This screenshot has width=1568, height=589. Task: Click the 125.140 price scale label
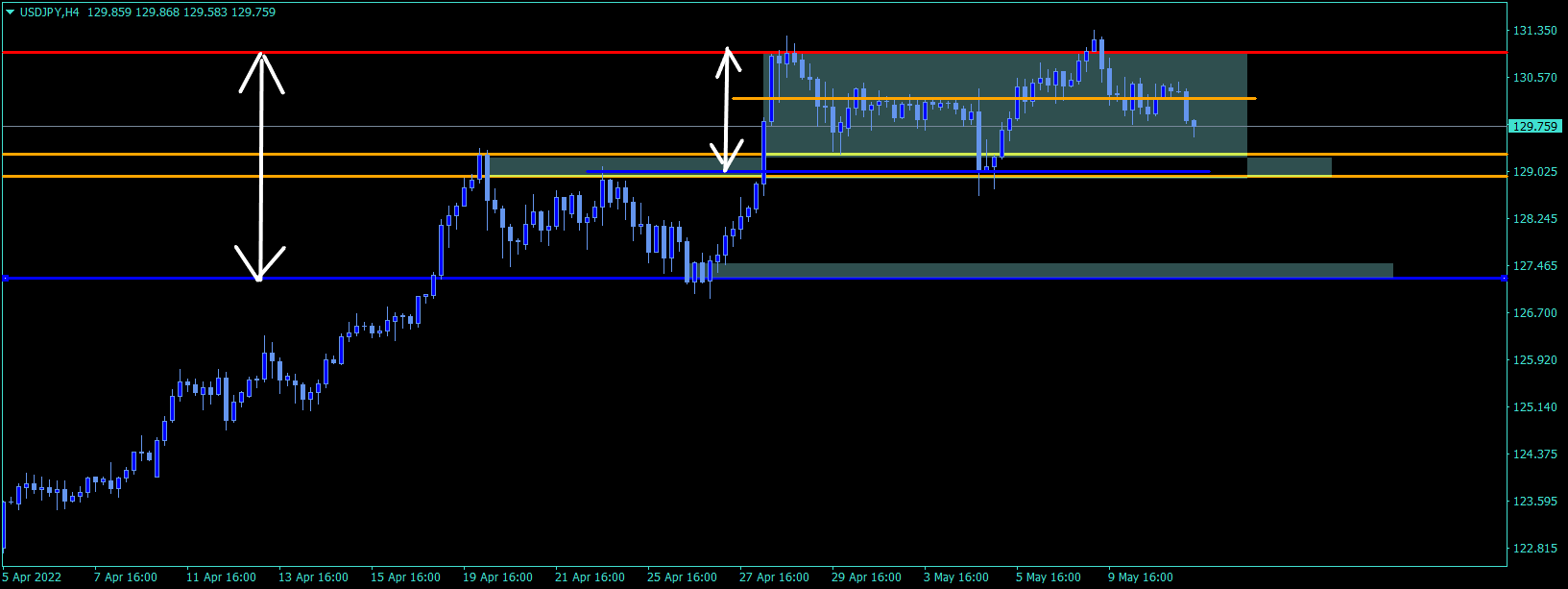pos(1534,407)
